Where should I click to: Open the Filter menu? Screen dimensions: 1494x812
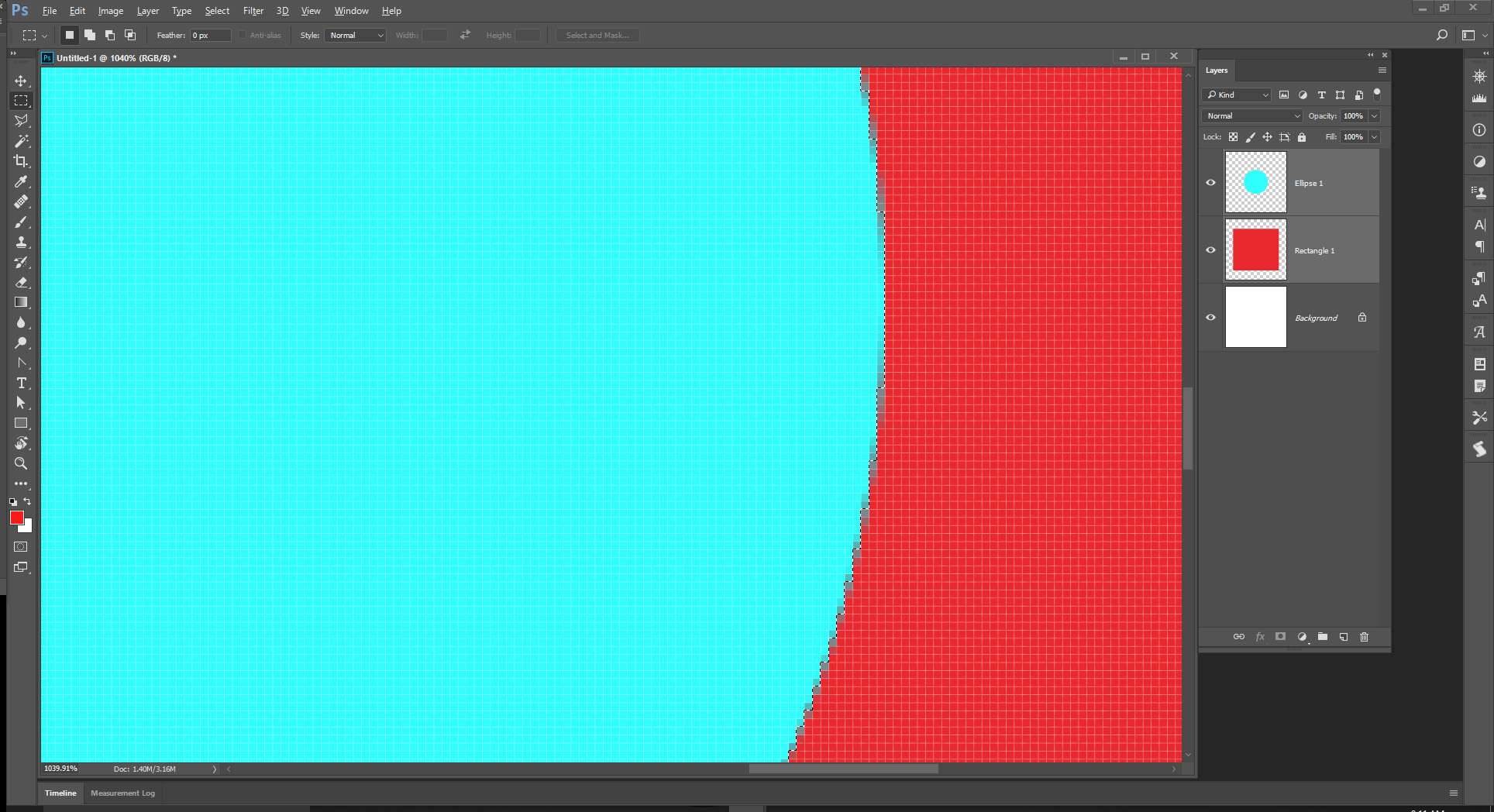point(253,11)
